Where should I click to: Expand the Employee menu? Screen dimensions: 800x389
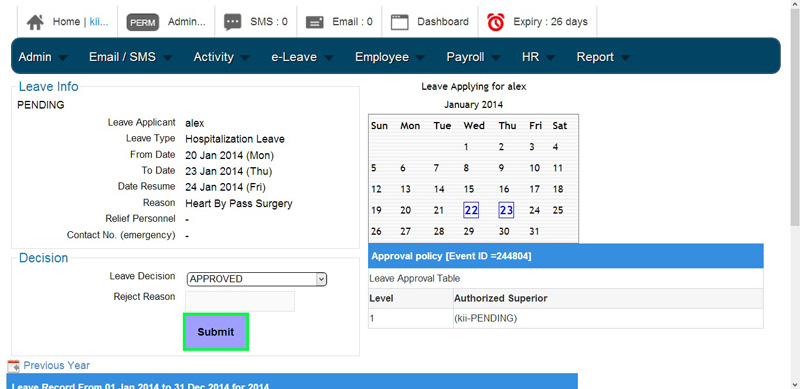[390, 57]
